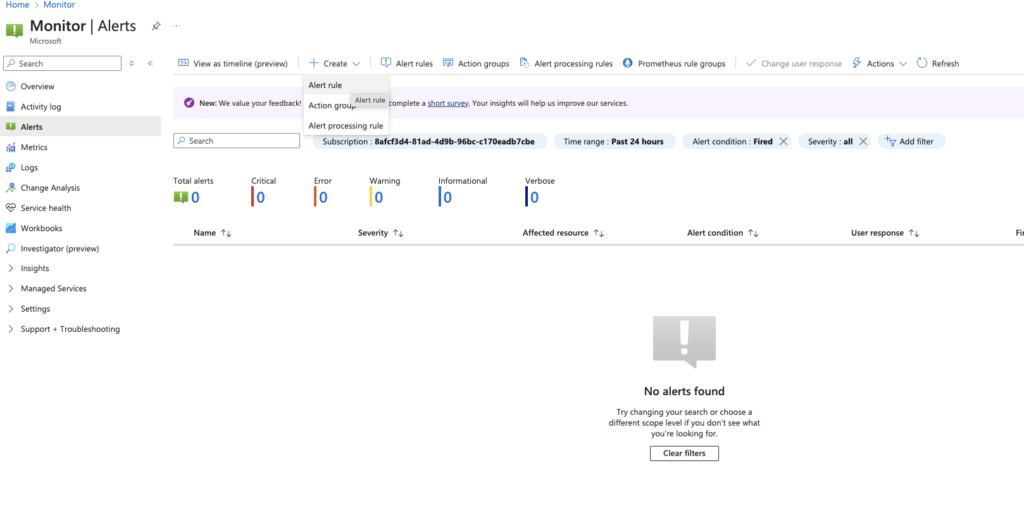
Task: Open the Create dropdown chevron
Action: click(x=356, y=64)
